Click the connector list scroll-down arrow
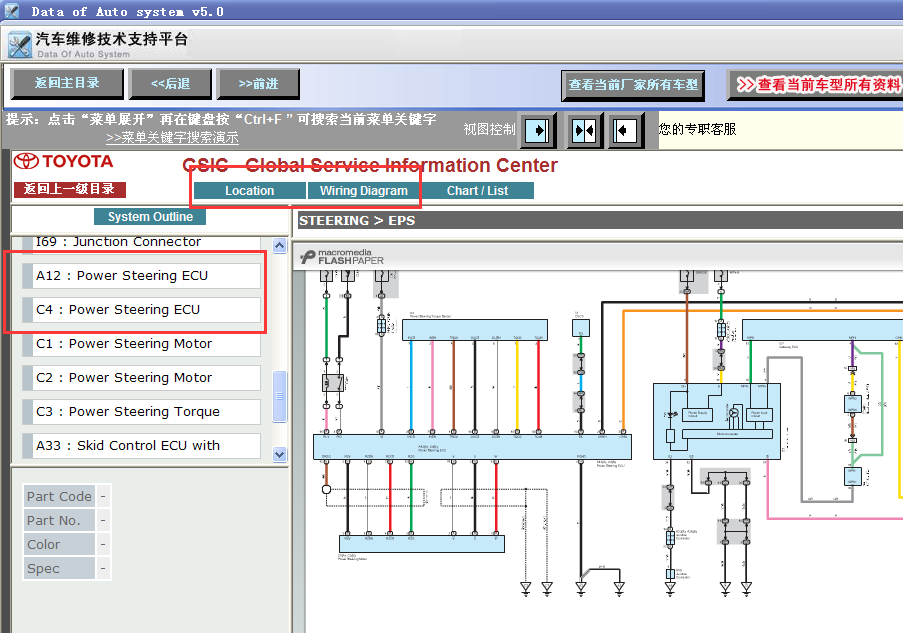Image resolution: width=903 pixels, height=633 pixels. pyautogui.click(x=279, y=454)
